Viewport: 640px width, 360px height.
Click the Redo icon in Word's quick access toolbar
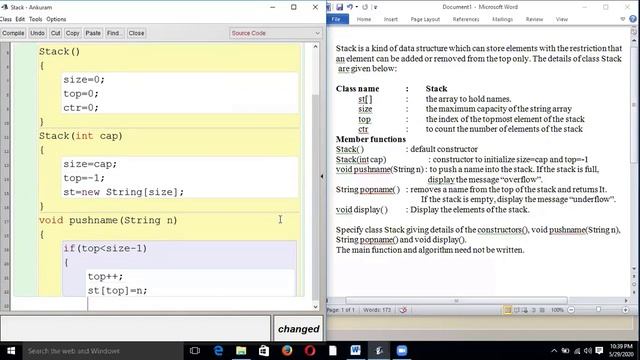[x=365, y=7]
